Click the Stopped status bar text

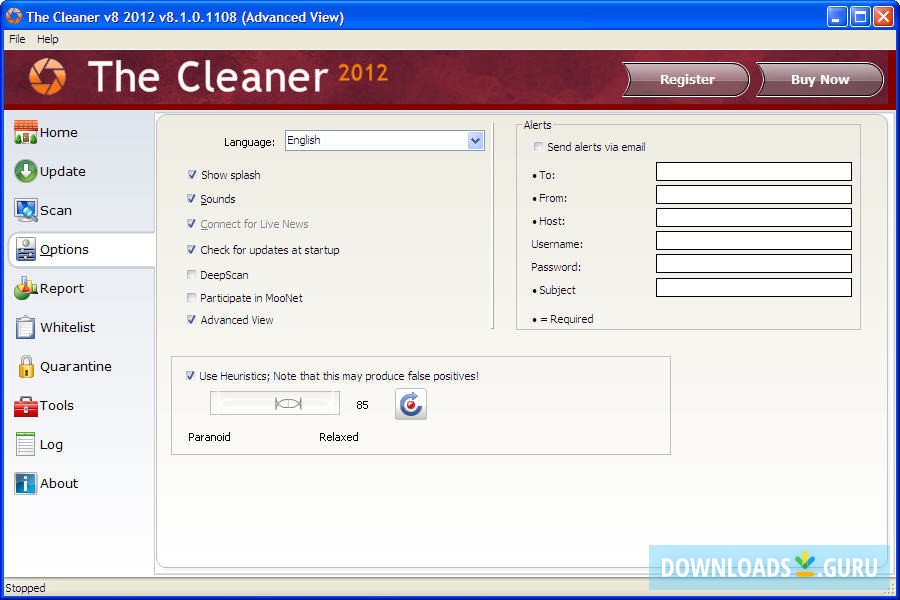pyautogui.click(x=25, y=588)
